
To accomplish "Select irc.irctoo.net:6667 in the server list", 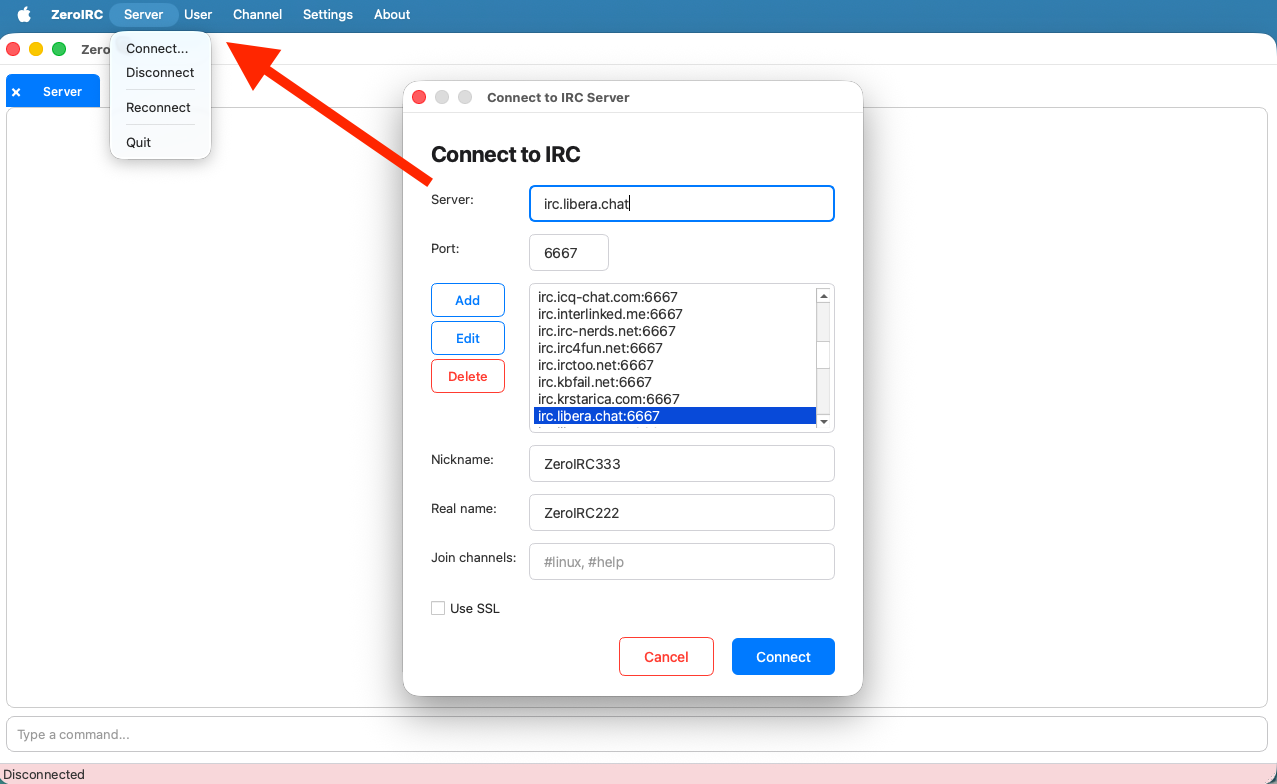I will tap(675, 365).
